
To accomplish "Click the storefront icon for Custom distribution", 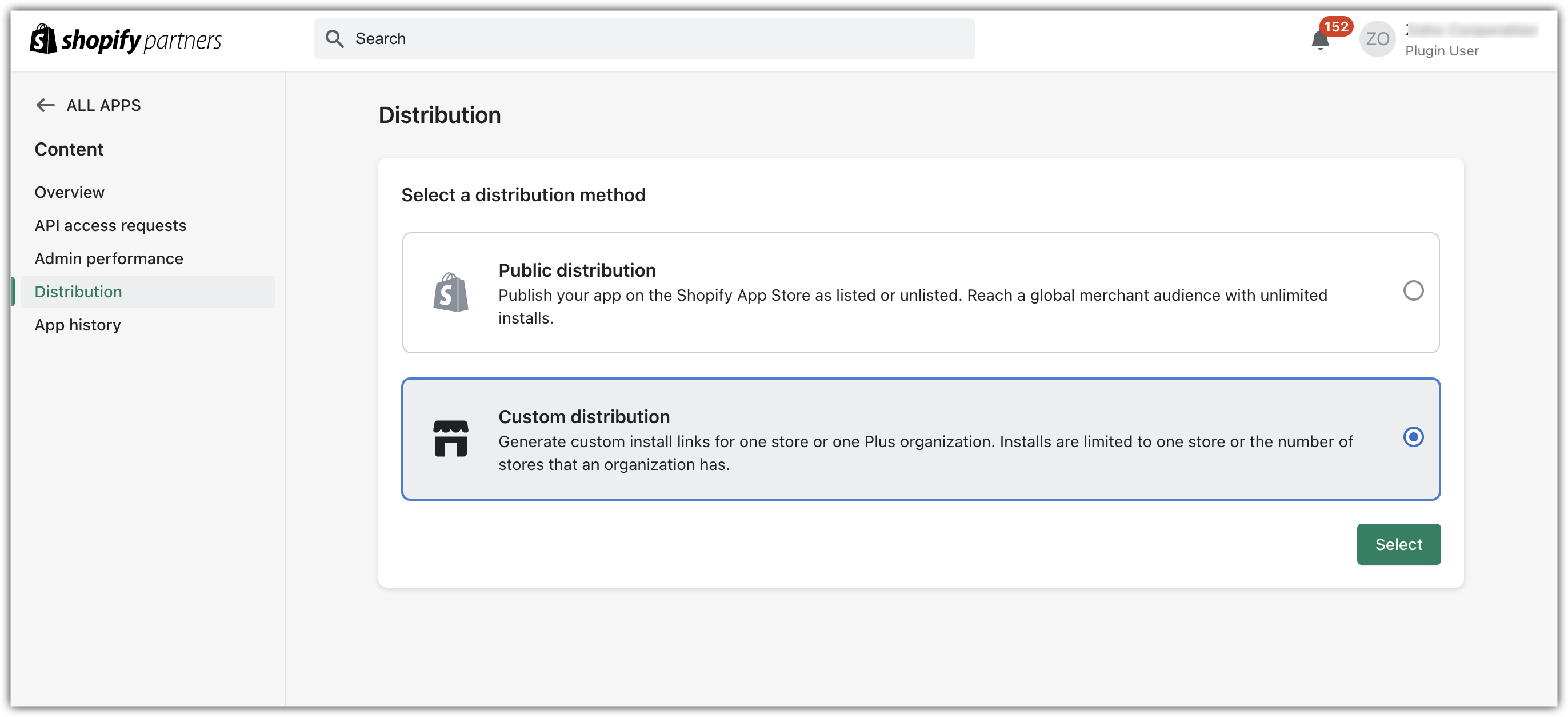I will (x=450, y=439).
